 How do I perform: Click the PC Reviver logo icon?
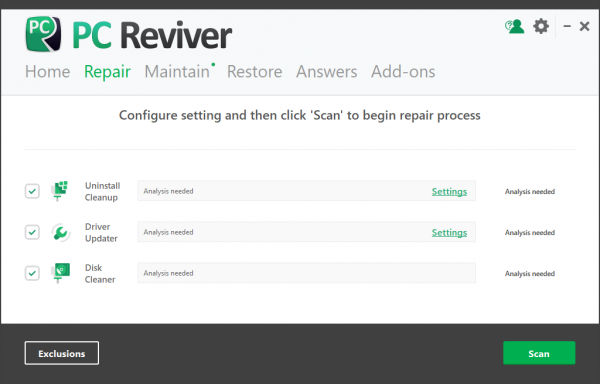tap(43, 34)
